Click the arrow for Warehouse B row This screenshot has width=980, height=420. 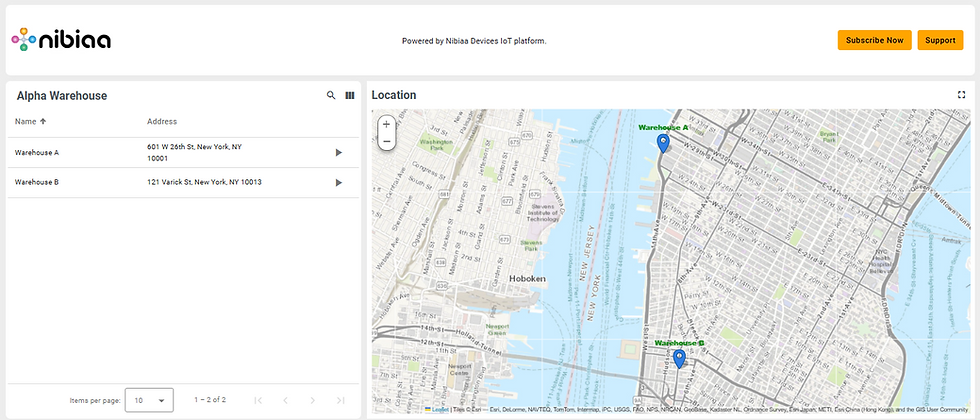(338, 182)
